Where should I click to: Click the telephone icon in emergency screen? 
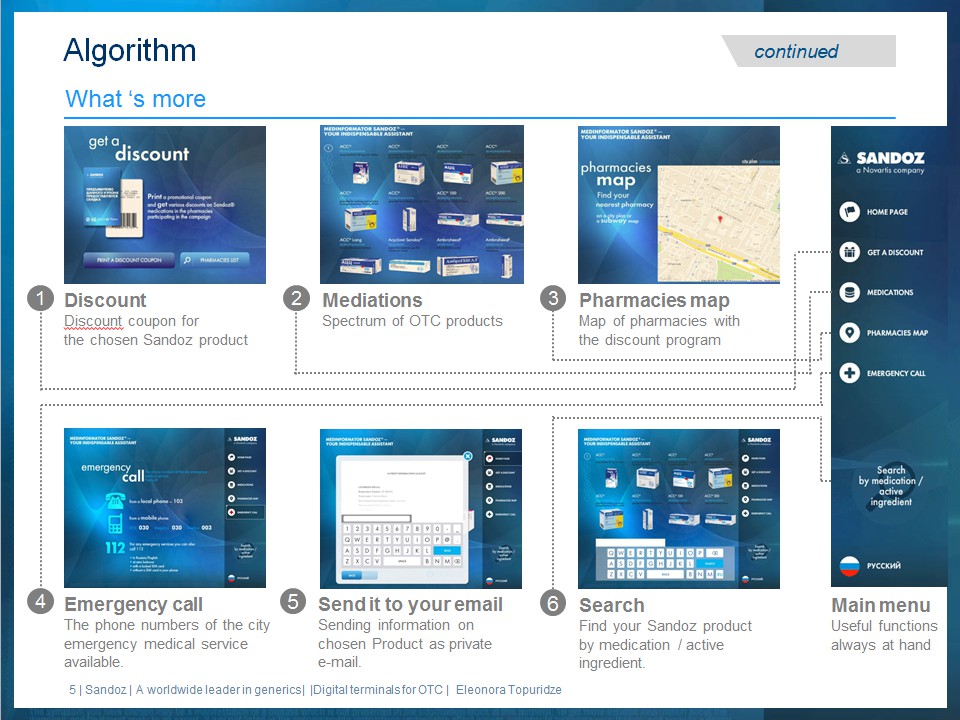point(115,501)
